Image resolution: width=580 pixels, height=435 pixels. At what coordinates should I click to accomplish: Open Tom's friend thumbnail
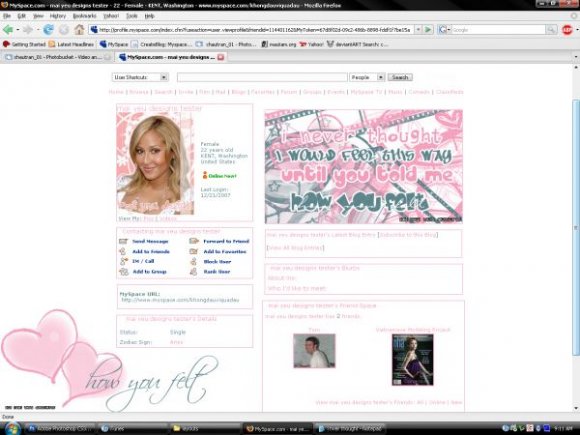coord(314,351)
